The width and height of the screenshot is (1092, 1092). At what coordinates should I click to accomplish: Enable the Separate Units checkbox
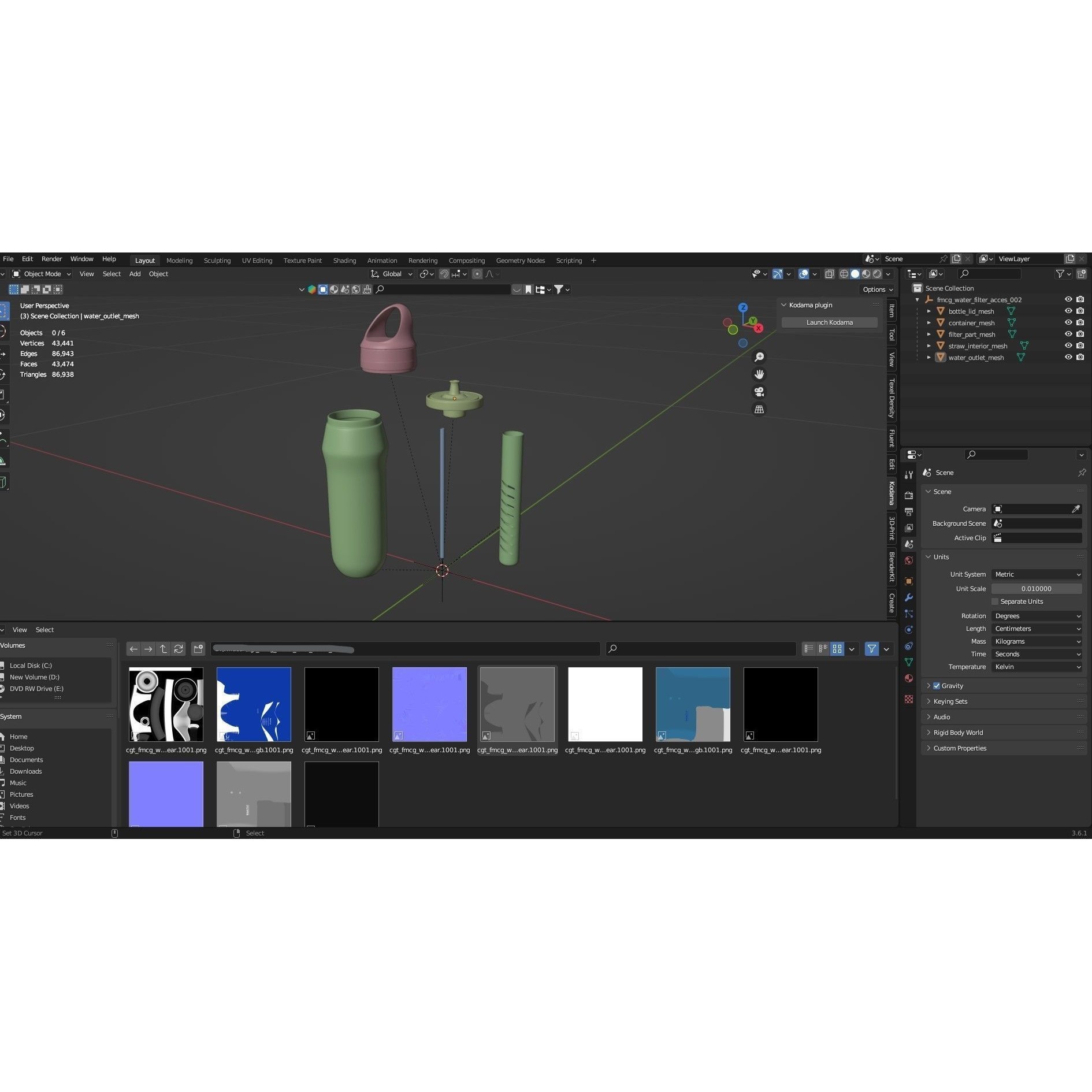pos(996,601)
